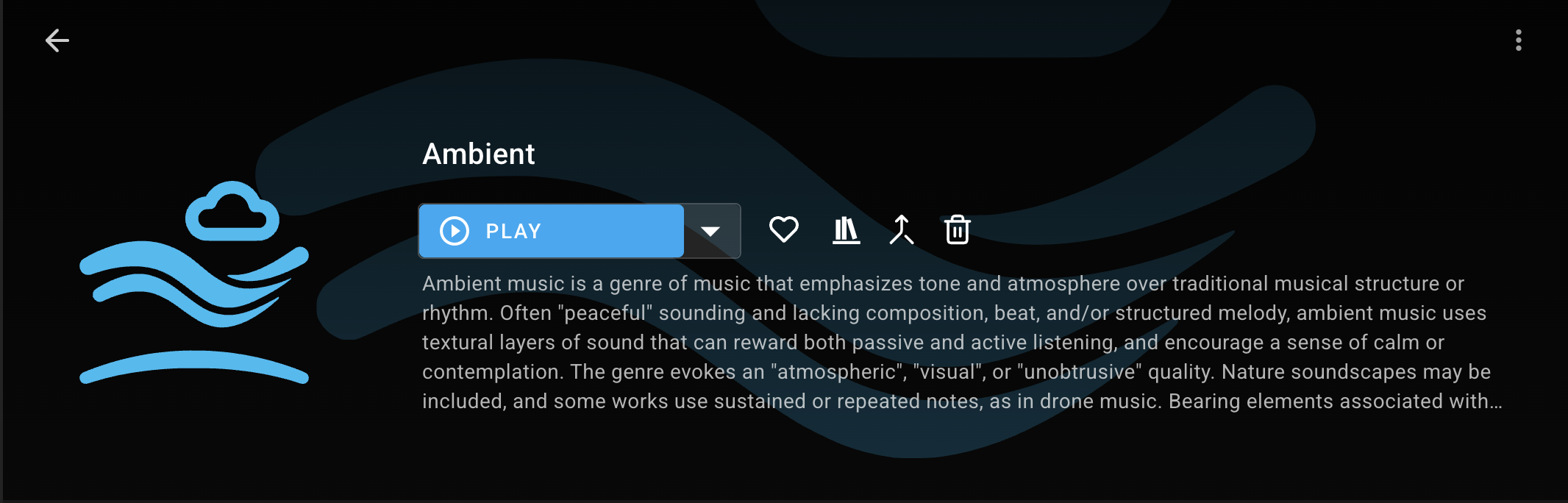Click the curved bottom line in artwork
This screenshot has height=503, width=1568.
pyautogui.click(x=193, y=365)
